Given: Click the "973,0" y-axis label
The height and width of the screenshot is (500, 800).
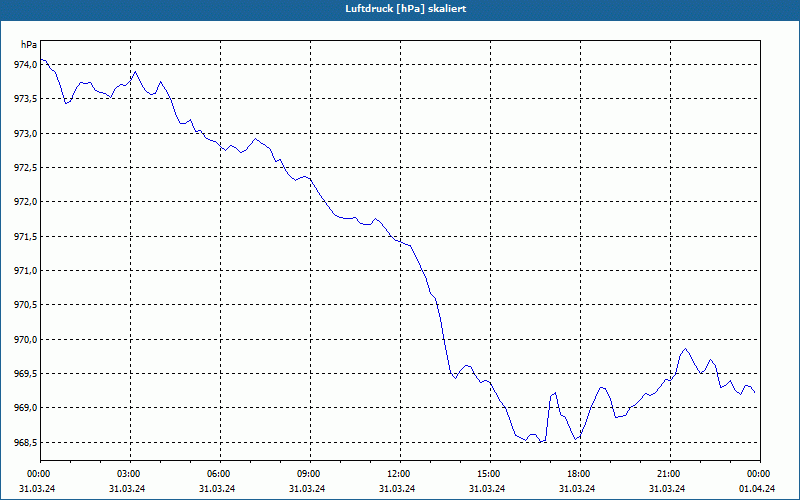Looking at the screenshot, I should tap(25, 134).
